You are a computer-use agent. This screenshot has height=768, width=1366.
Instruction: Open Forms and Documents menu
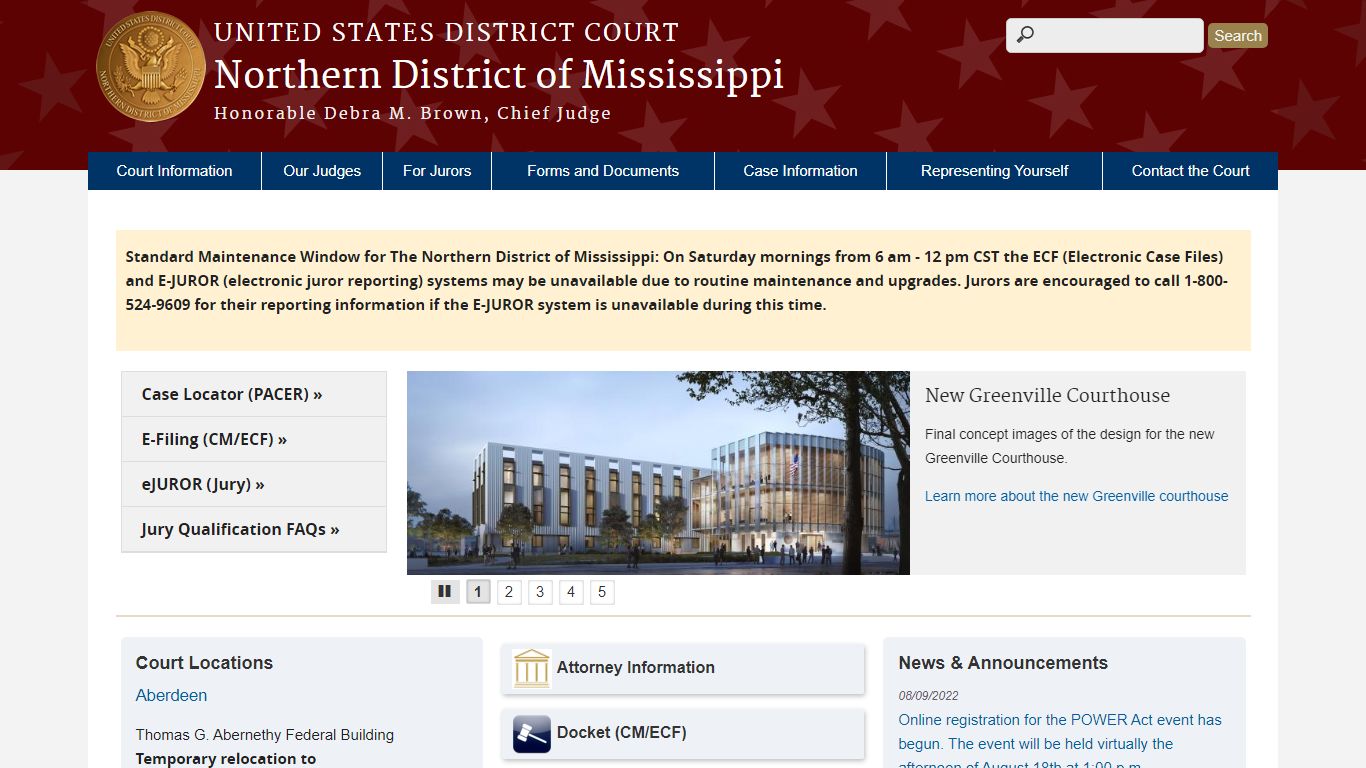coord(603,171)
